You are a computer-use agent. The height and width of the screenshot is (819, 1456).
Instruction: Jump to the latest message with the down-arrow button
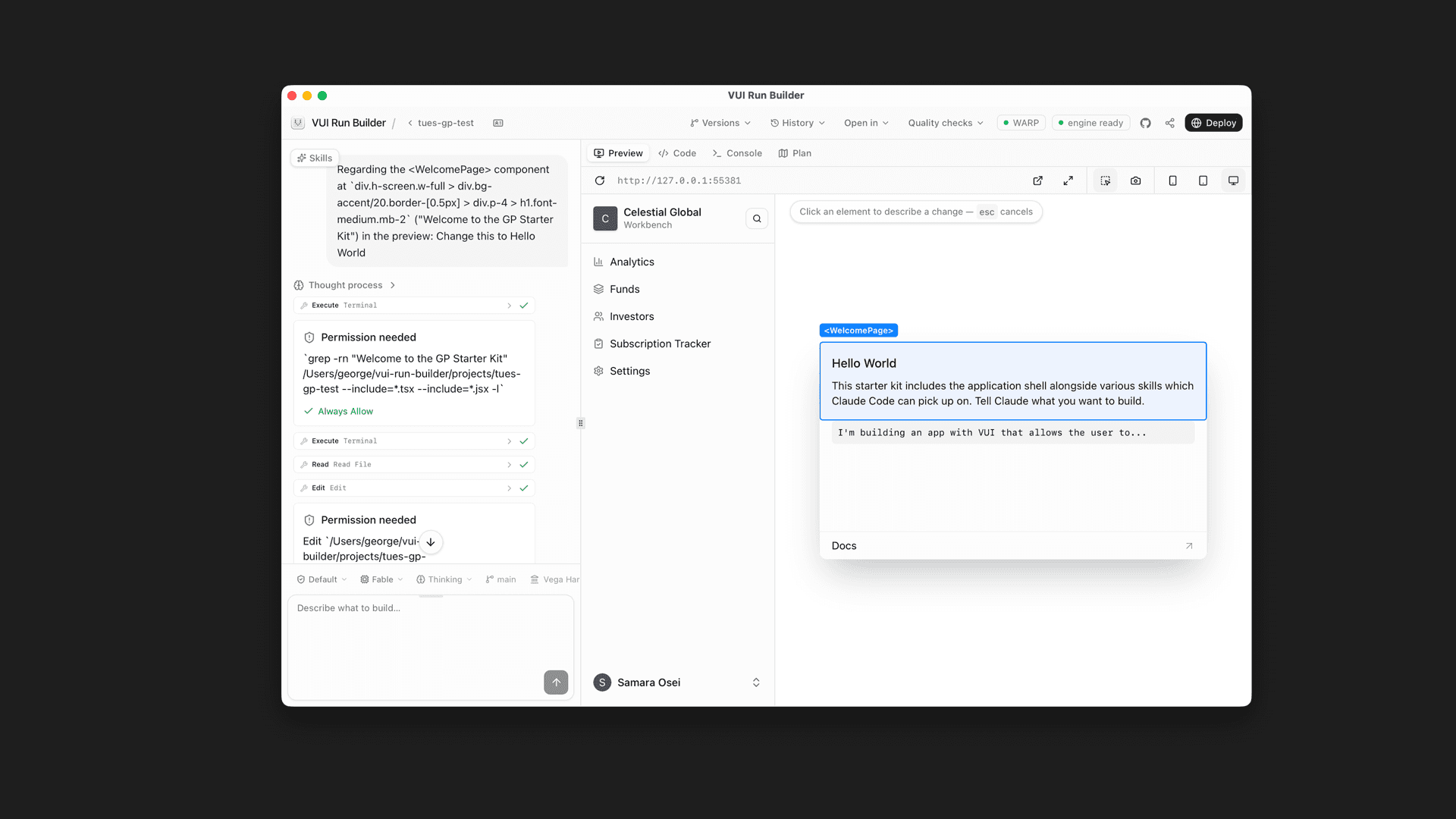coord(430,542)
